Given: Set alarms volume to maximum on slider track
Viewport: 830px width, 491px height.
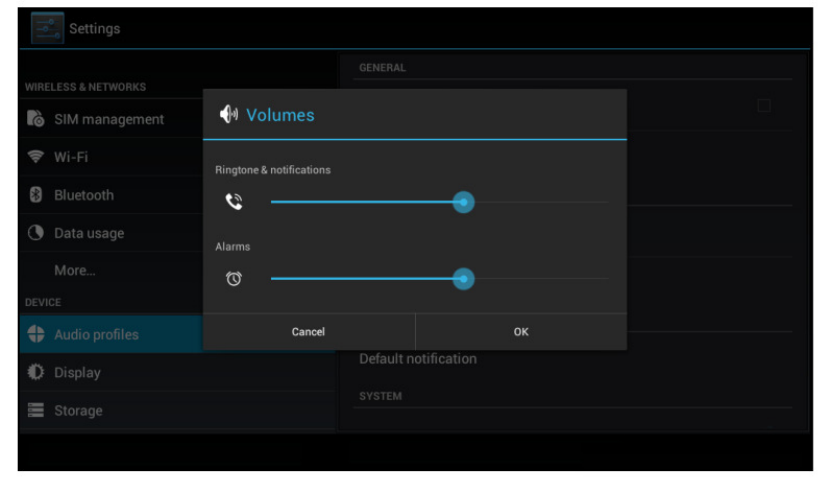Looking at the screenshot, I should click(607, 279).
